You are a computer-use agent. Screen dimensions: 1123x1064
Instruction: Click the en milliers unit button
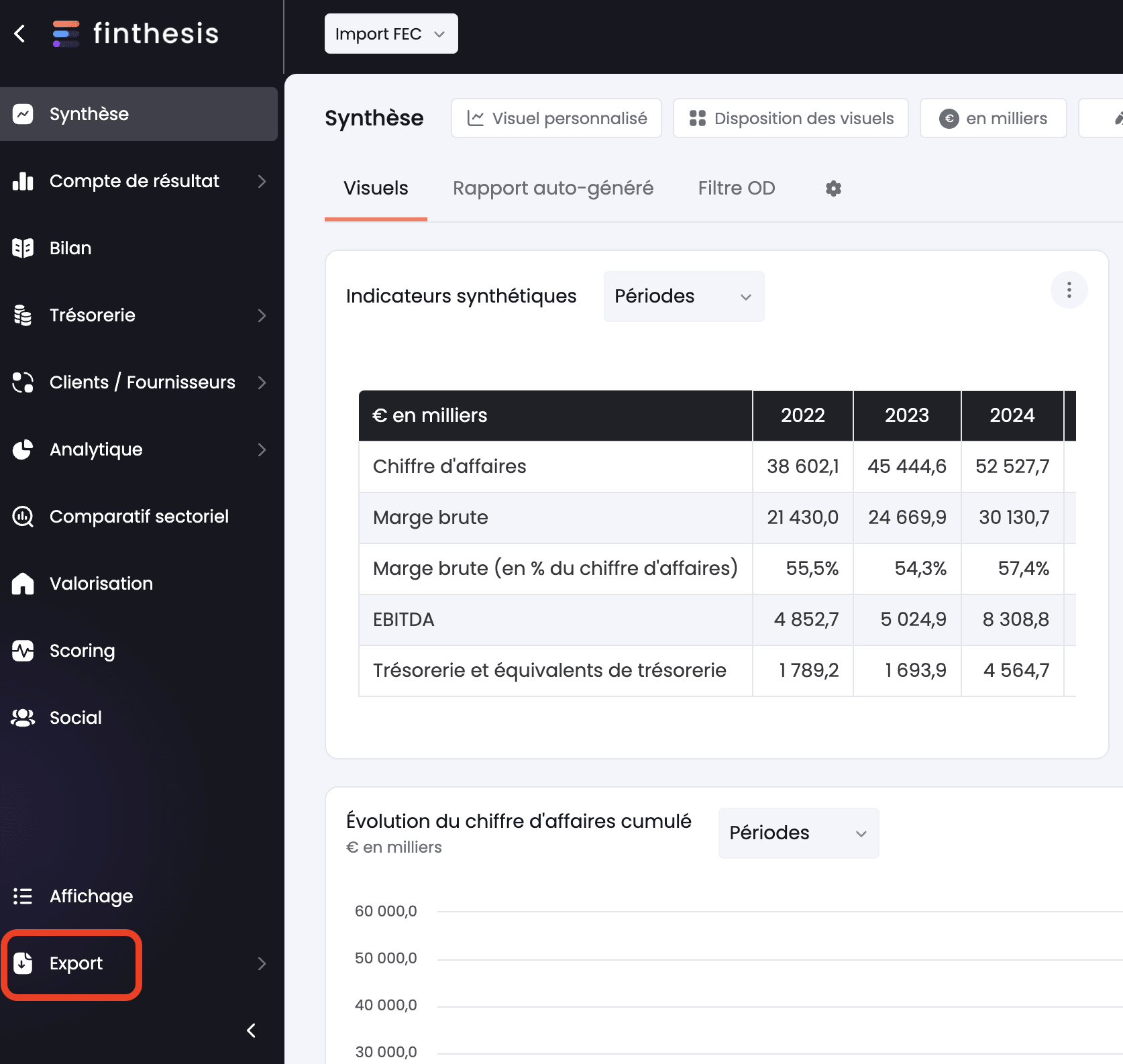click(x=994, y=119)
